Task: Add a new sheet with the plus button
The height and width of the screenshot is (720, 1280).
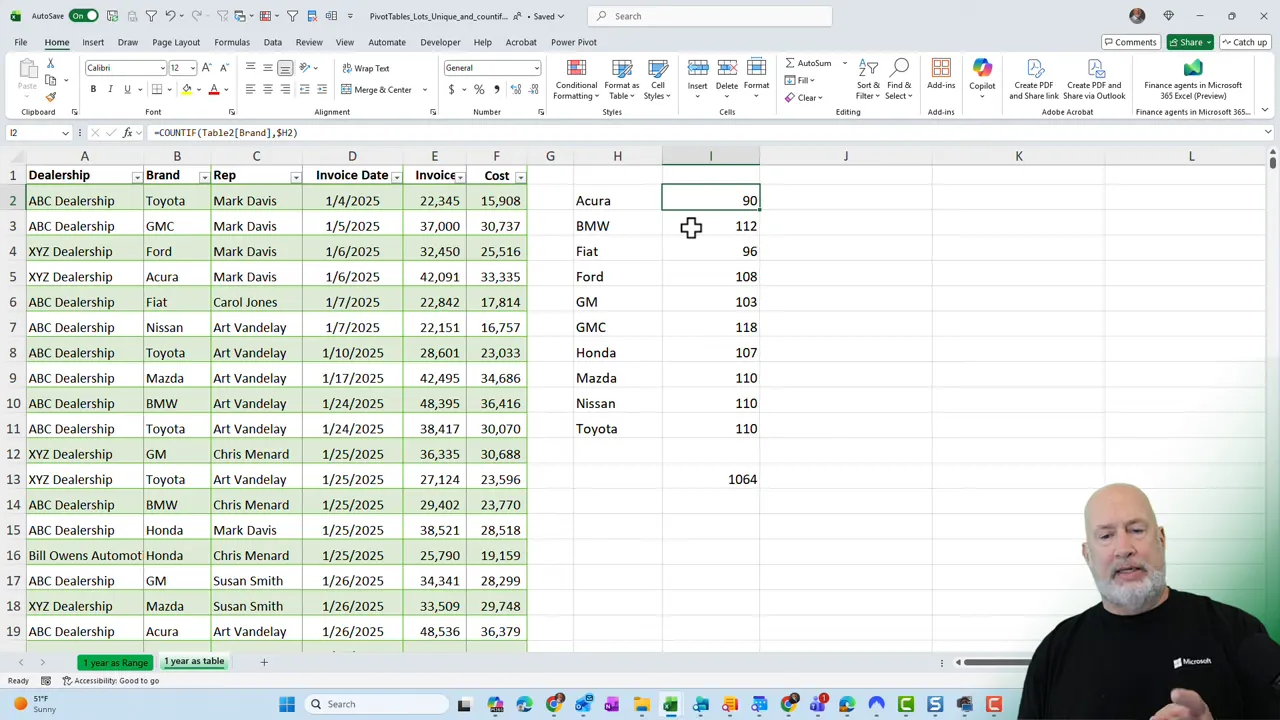Action: 264,661
